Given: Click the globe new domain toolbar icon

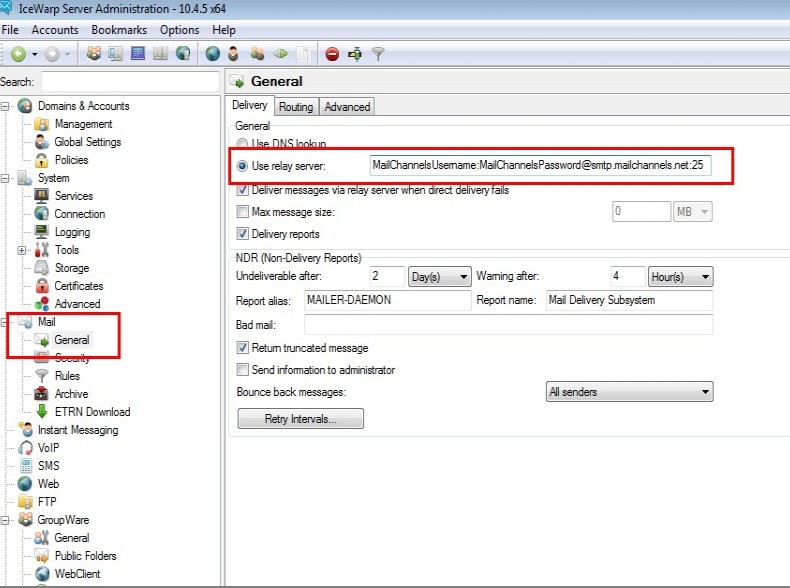Looking at the screenshot, I should (213, 53).
